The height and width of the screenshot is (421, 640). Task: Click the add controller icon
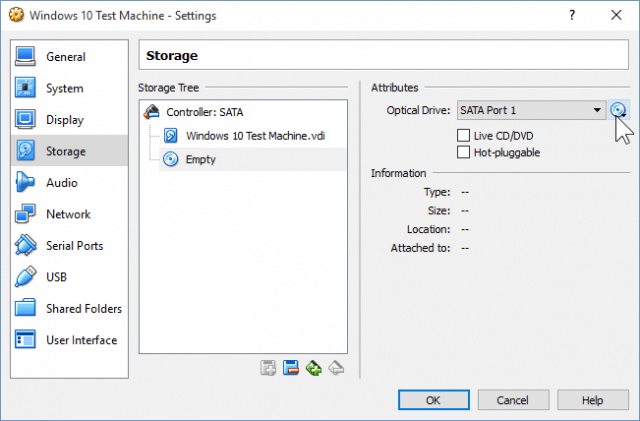point(268,368)
